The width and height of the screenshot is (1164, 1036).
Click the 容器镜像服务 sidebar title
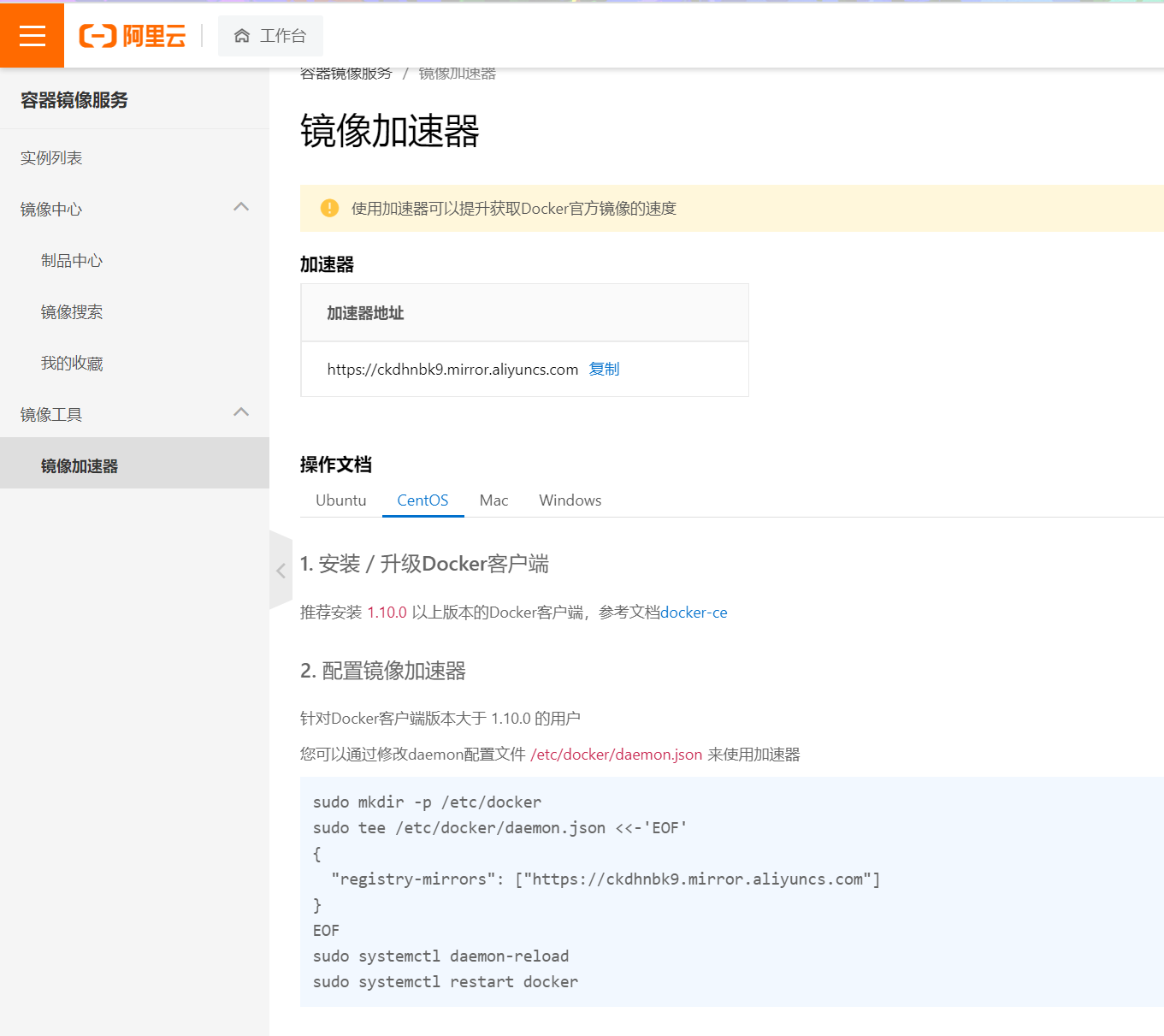(74, 100)
